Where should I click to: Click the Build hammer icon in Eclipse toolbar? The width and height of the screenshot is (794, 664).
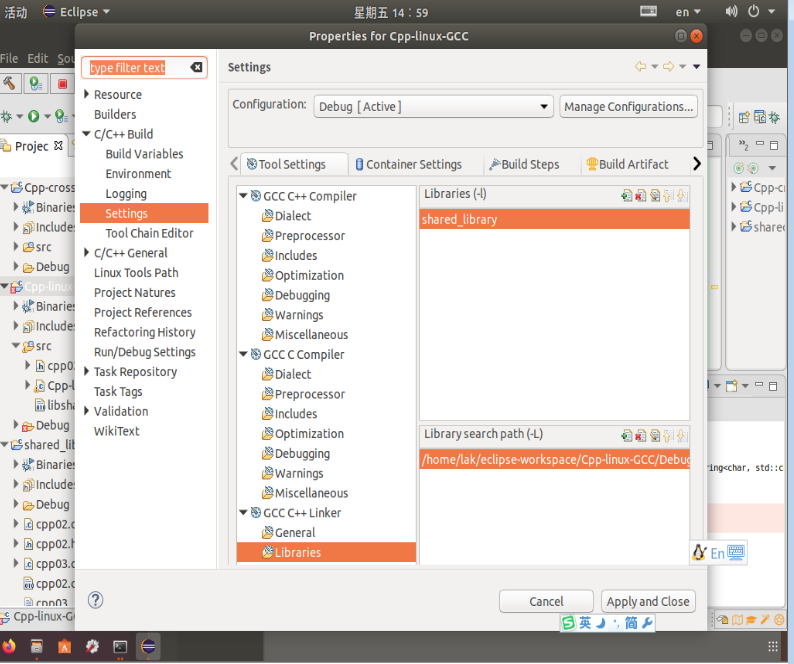10,84
